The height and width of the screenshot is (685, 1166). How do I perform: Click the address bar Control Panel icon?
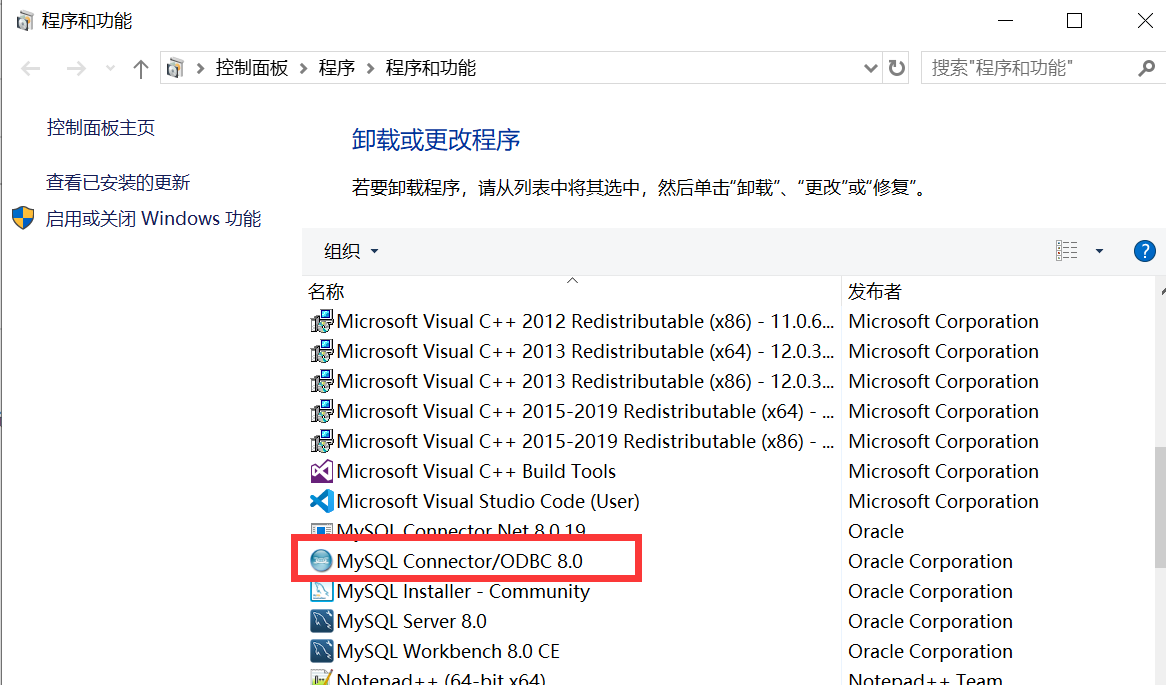175,68
